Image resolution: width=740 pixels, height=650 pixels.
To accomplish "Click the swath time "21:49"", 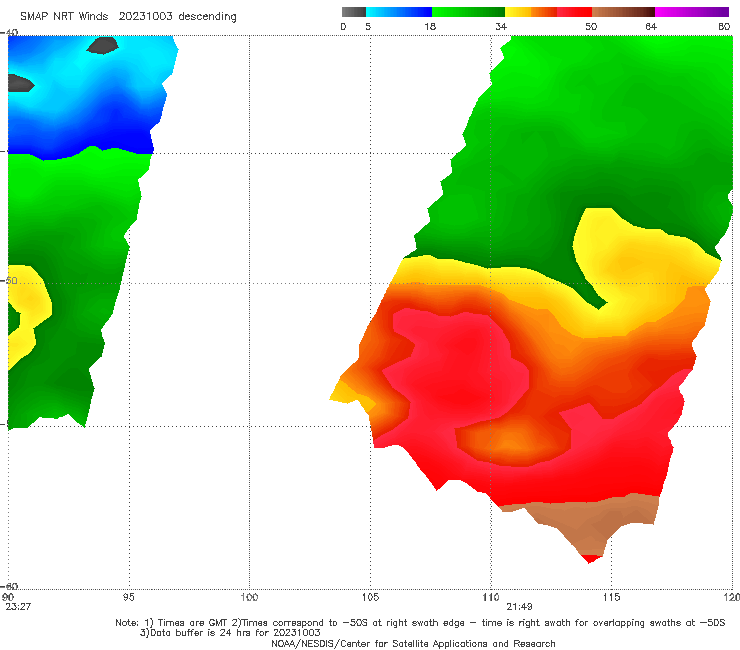I will point(520,607).
